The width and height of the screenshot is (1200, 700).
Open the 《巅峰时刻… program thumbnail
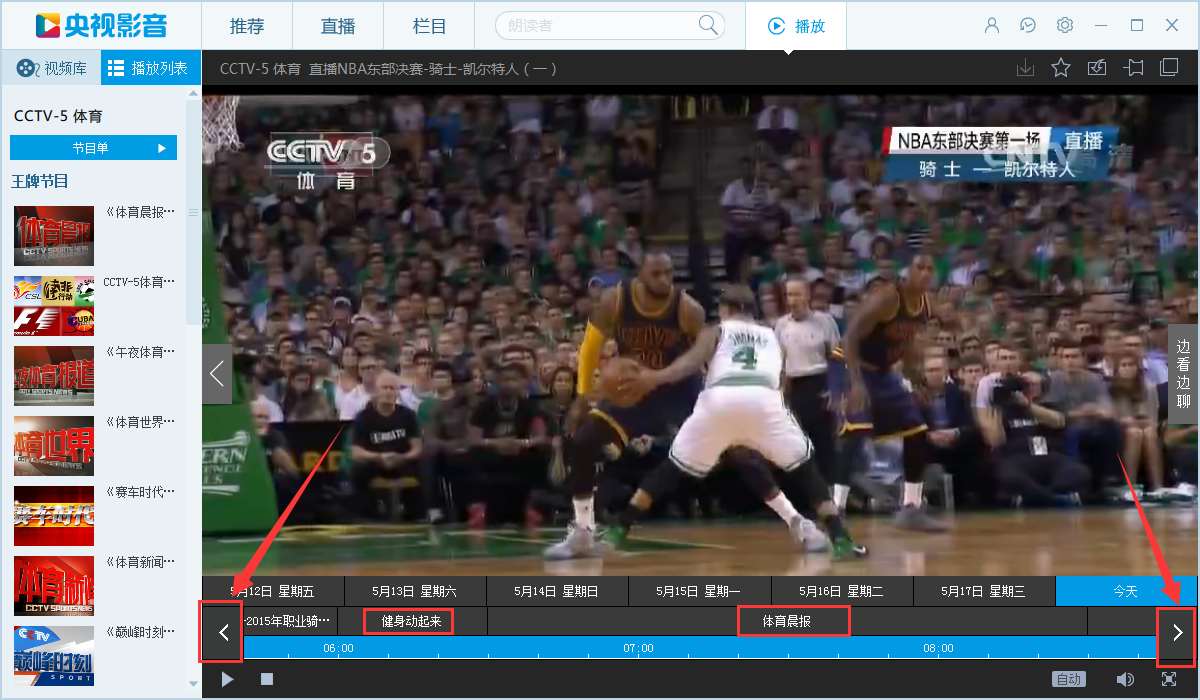coord(54,656)
